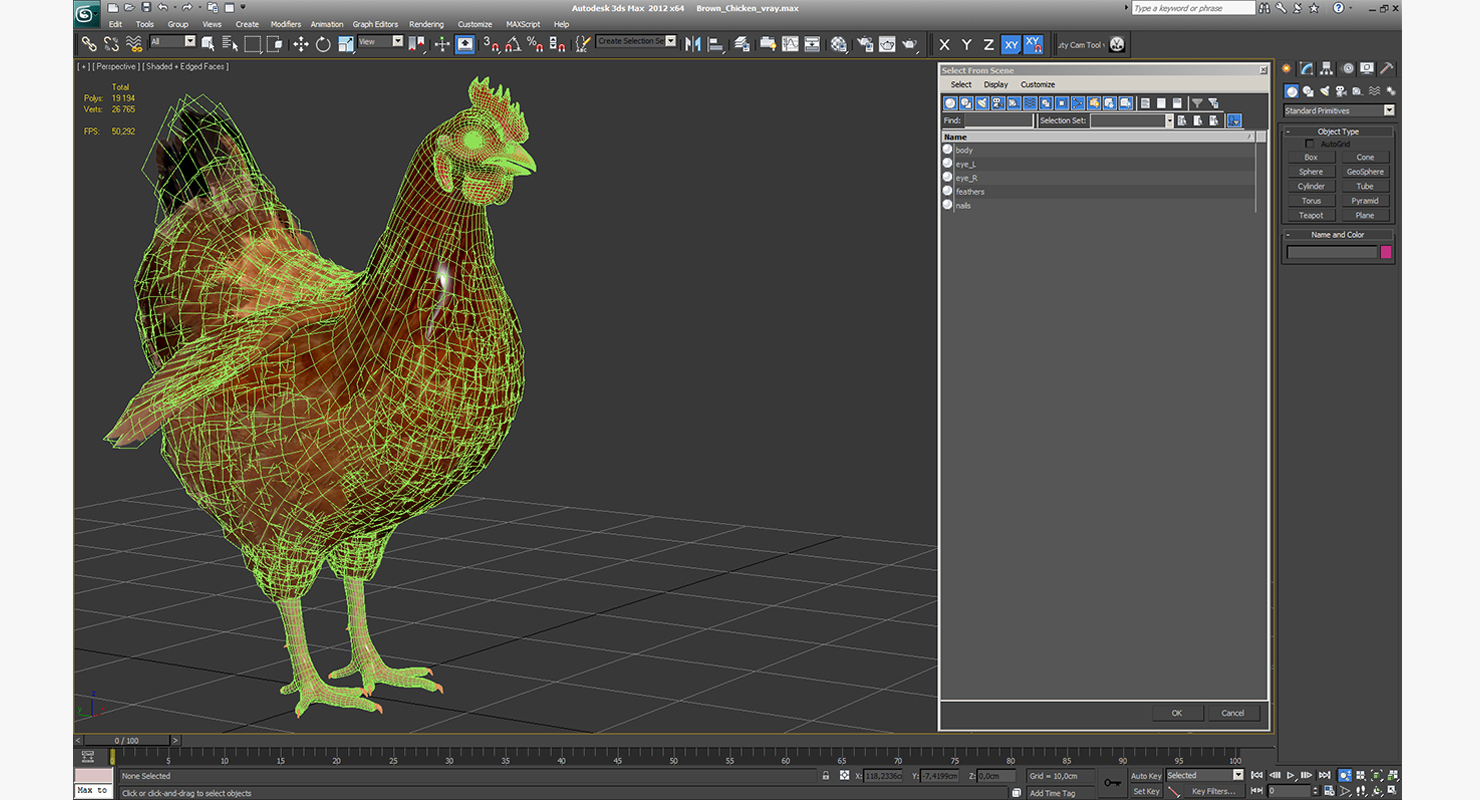This screenshot has width=1480, height=800.
Task: Select the Lights category icon
Action: pos(1324,91)
